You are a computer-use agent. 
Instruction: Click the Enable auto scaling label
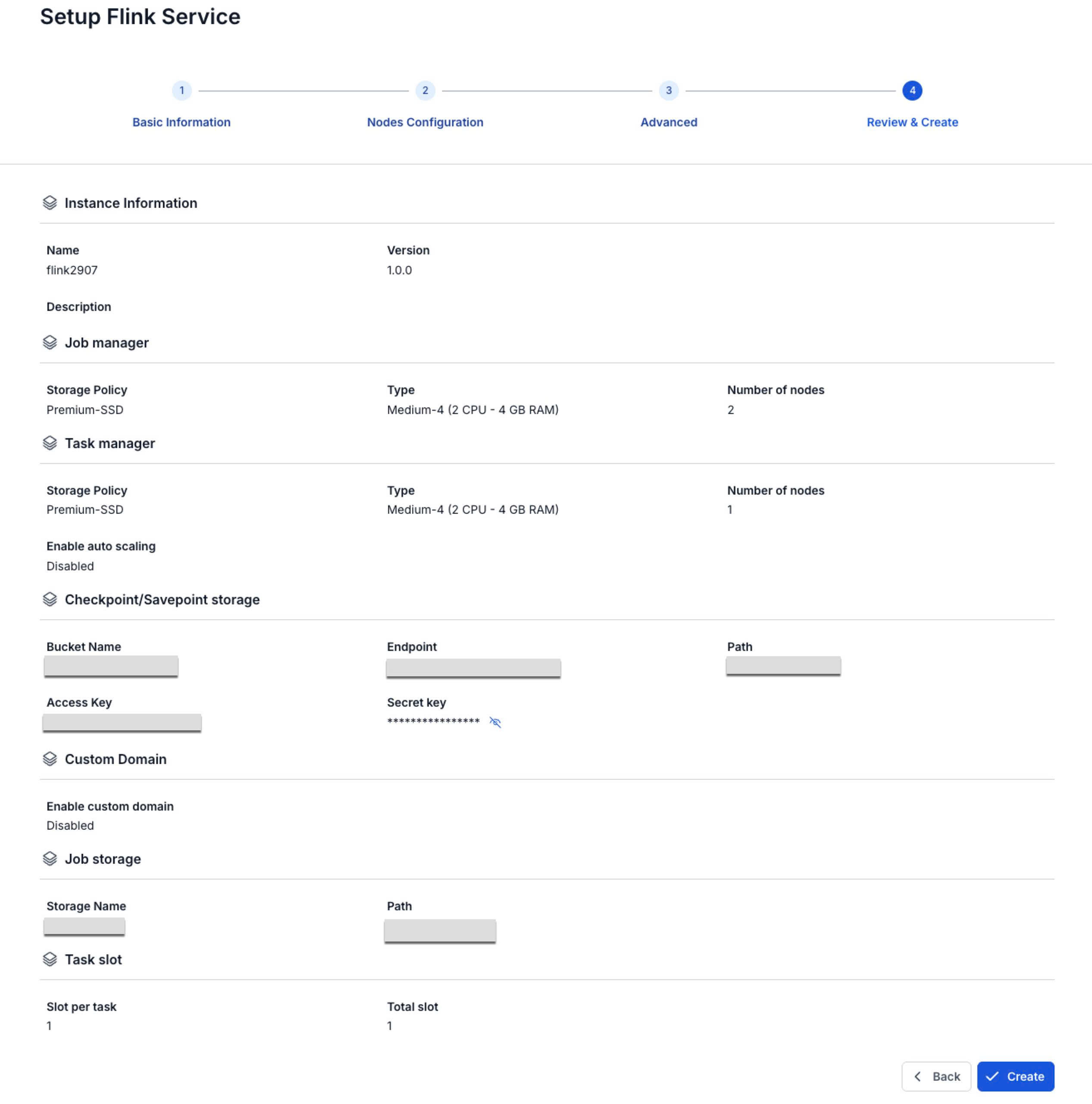[101, 546]
